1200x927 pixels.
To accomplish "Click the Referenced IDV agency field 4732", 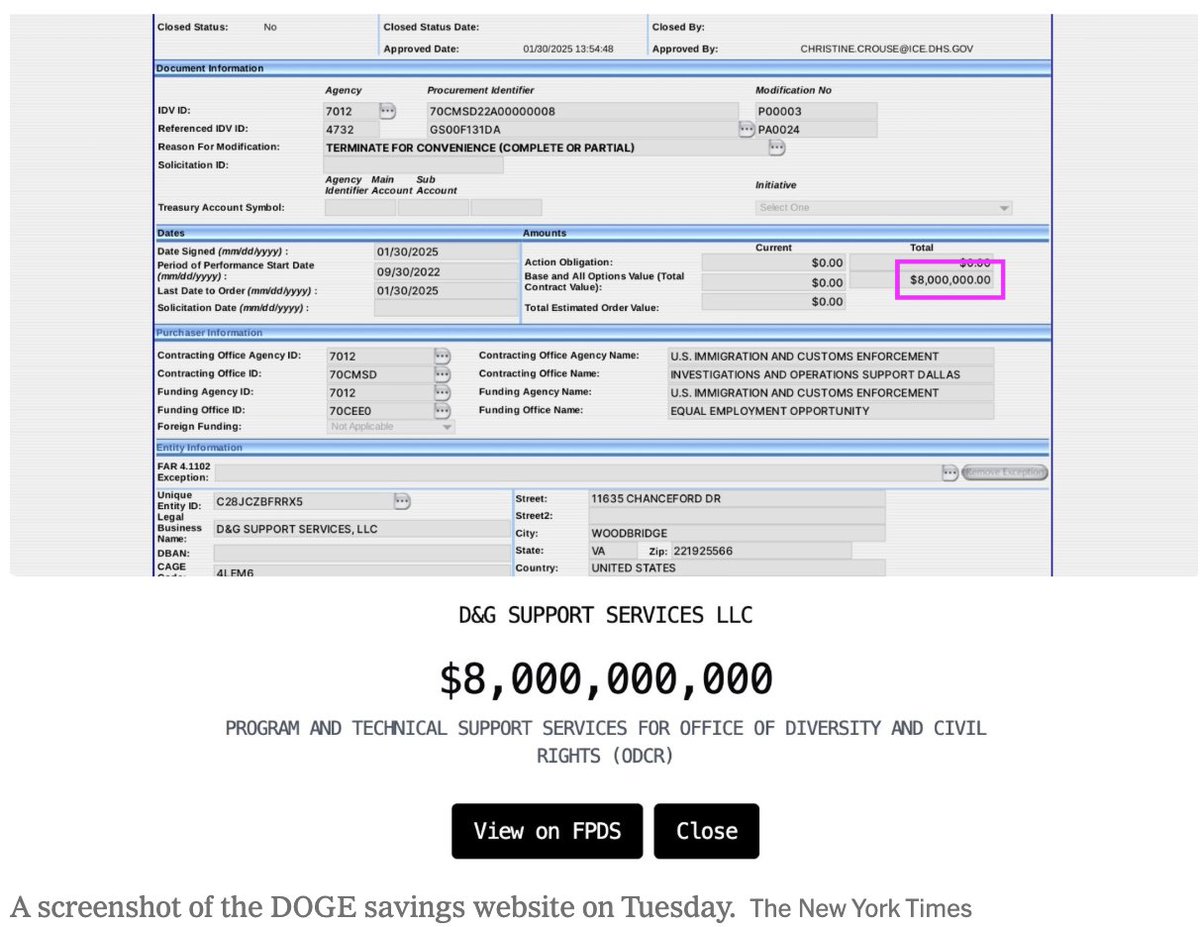I will click(352, 129).
